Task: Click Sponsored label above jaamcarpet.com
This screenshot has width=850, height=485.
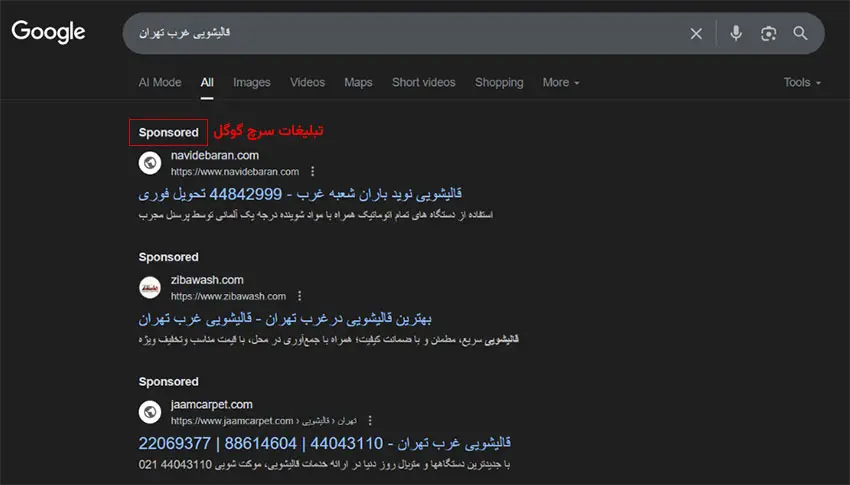Action: (168, 381)
